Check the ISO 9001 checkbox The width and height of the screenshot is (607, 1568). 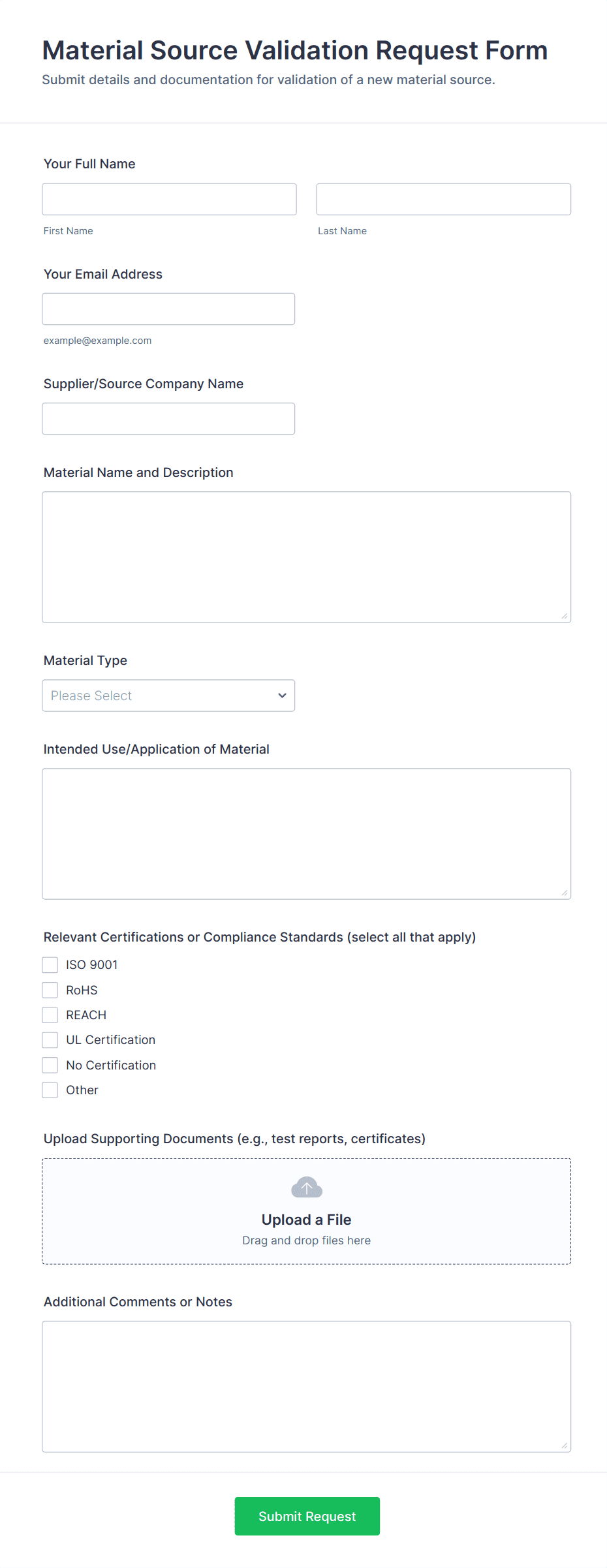pos(50,965)
